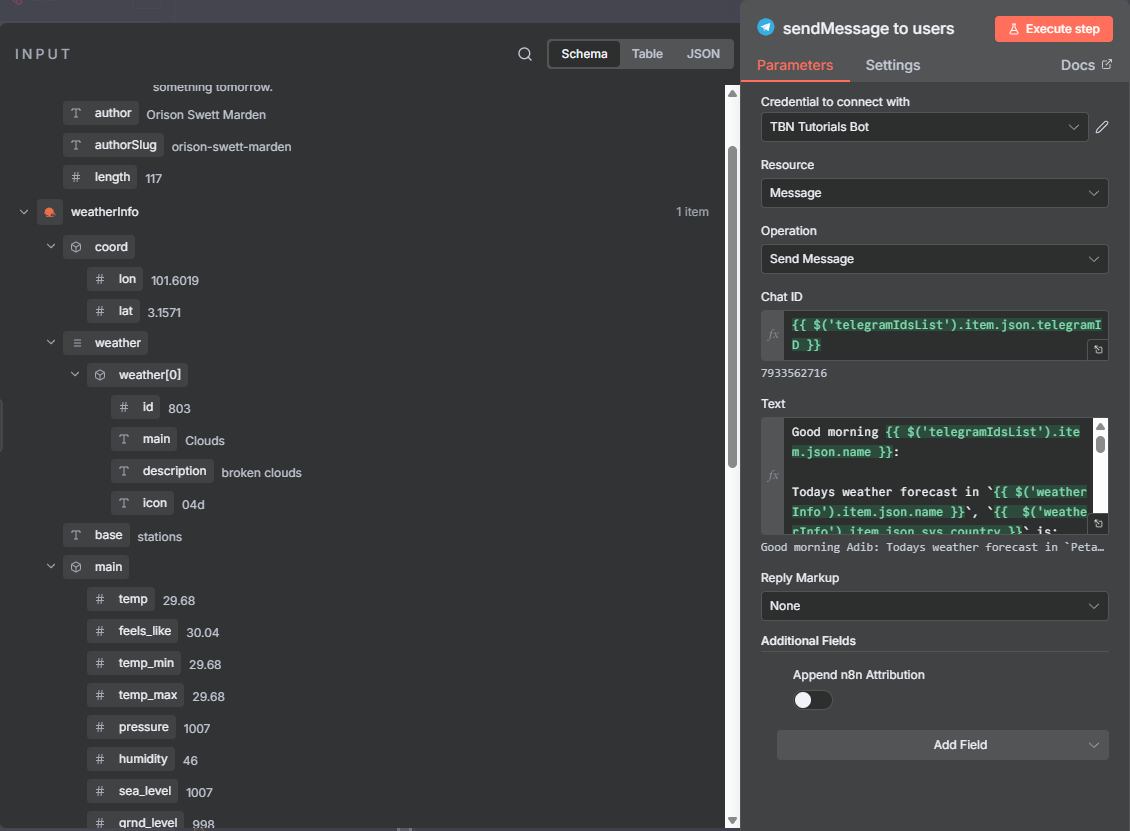Open the Docs link
The width and height of the screenshot is (1130, 831).
[1085, 65]
